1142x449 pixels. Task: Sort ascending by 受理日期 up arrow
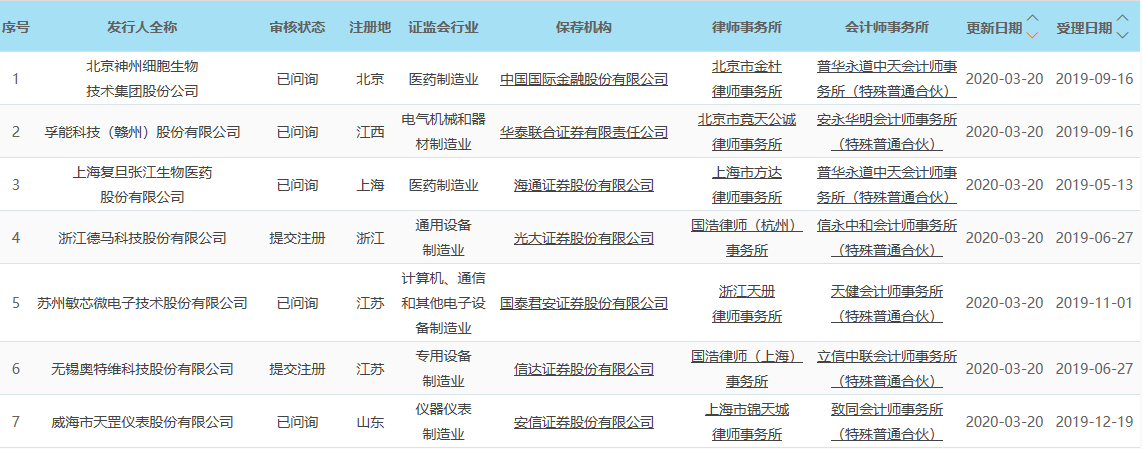[x=1122, y=18]
